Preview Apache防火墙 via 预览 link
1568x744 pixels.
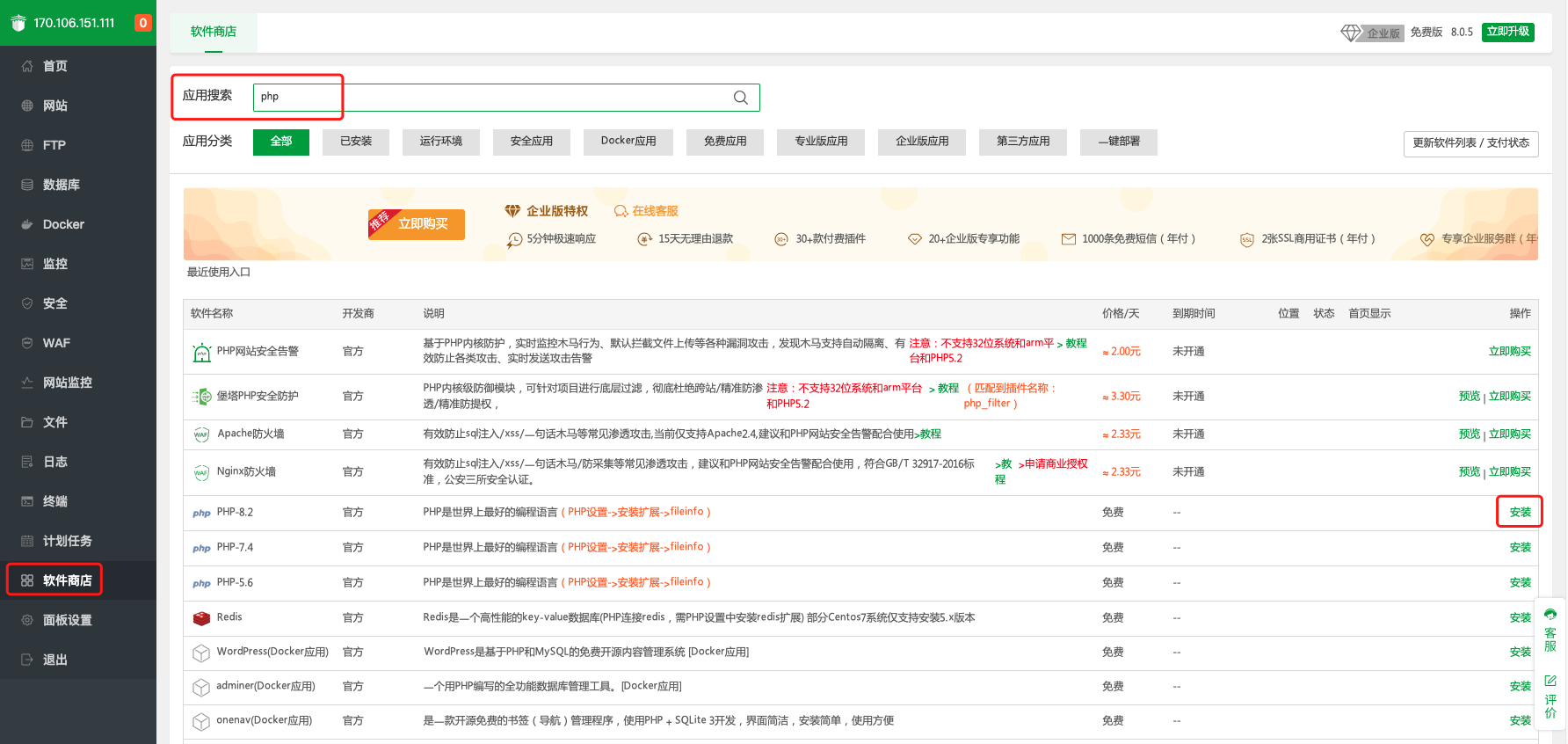[x=1470, y=434]
